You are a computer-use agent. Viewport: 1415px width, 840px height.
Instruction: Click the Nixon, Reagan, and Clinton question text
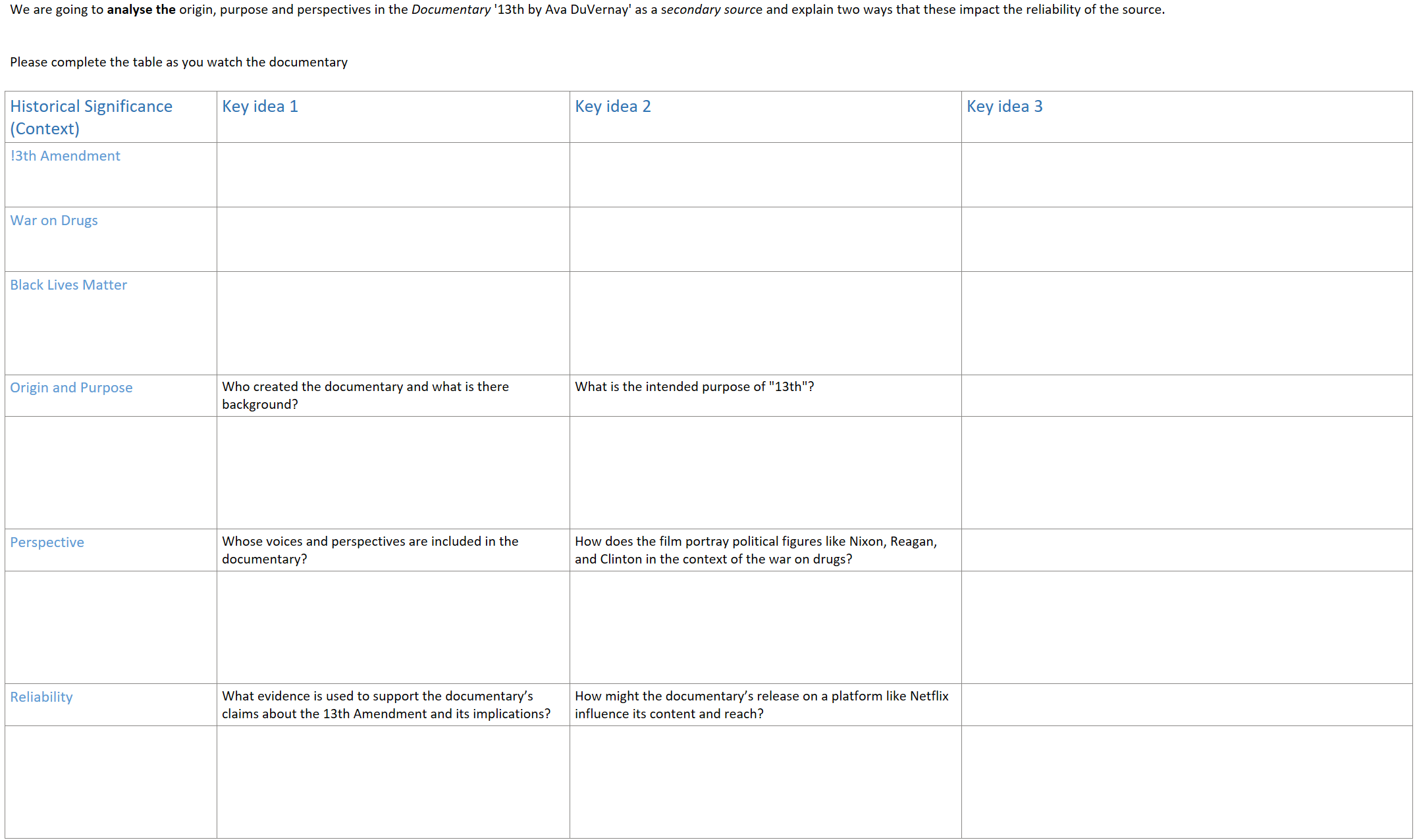[x=755, y=550]
